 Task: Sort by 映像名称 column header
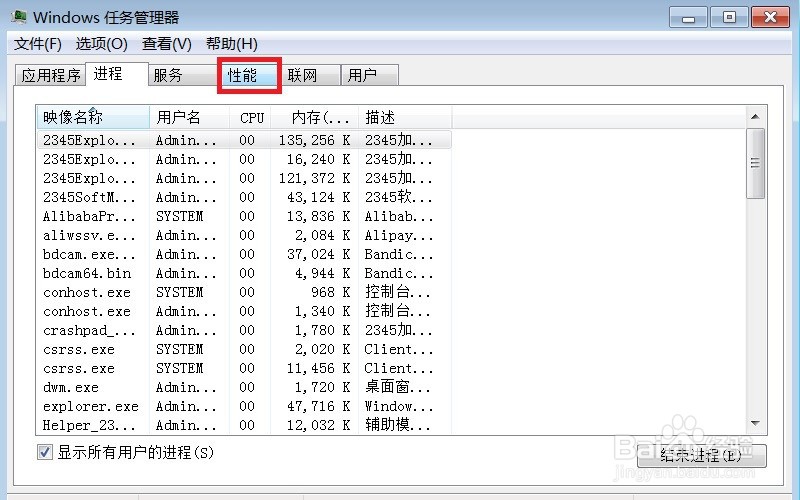pos(93,117)
